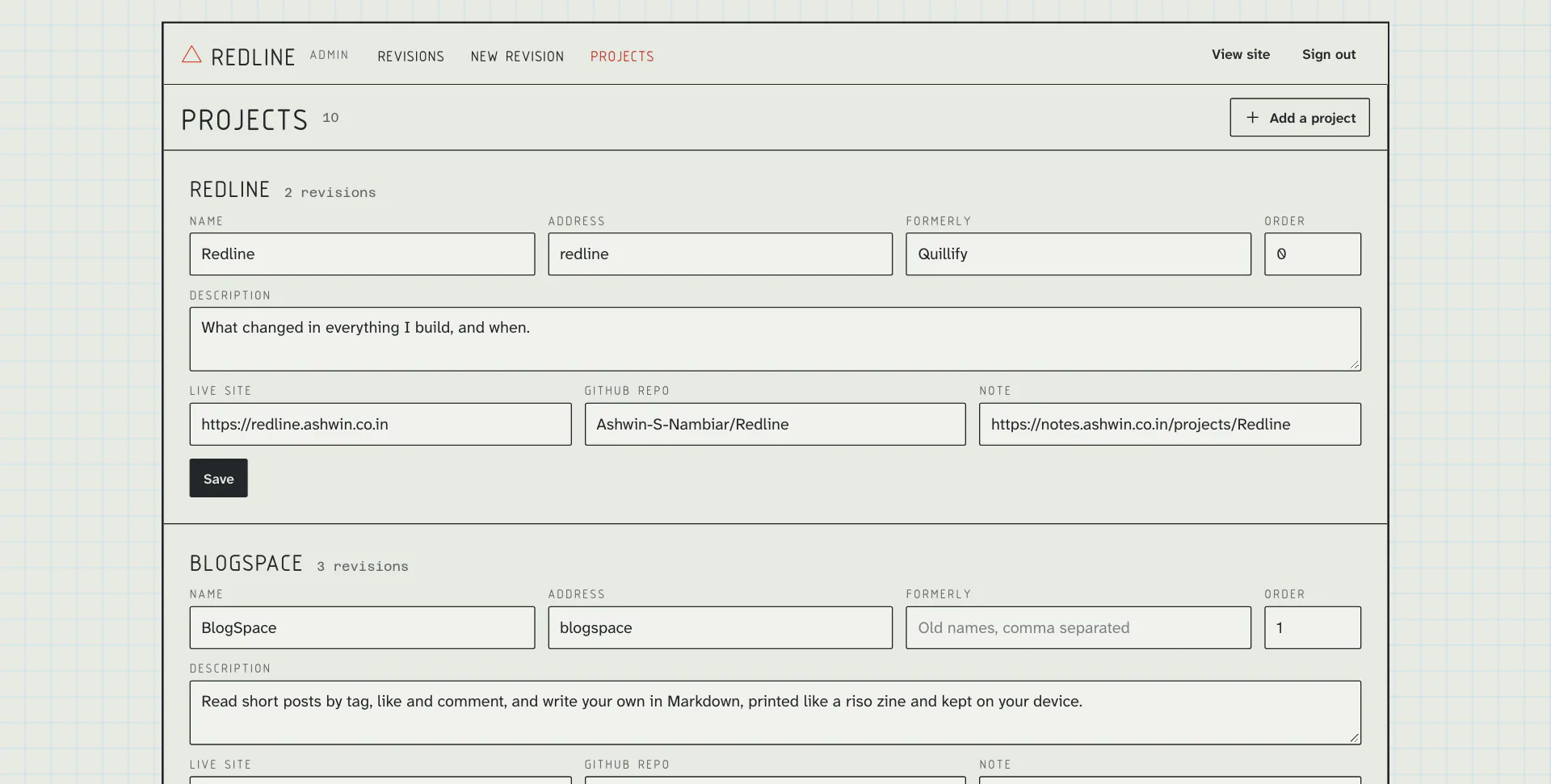Click the project count '10'
This screenshot has width=1551, height=784.
coord(330,118)
